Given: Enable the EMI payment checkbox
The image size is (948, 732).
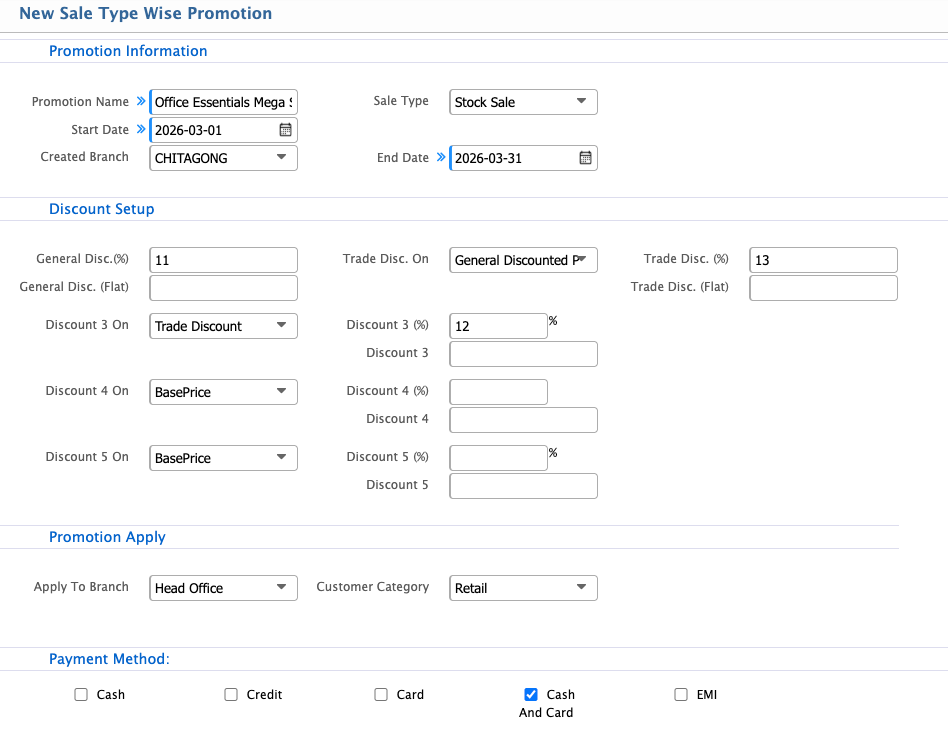Looking at the screenshot, I should click(681, 695).
